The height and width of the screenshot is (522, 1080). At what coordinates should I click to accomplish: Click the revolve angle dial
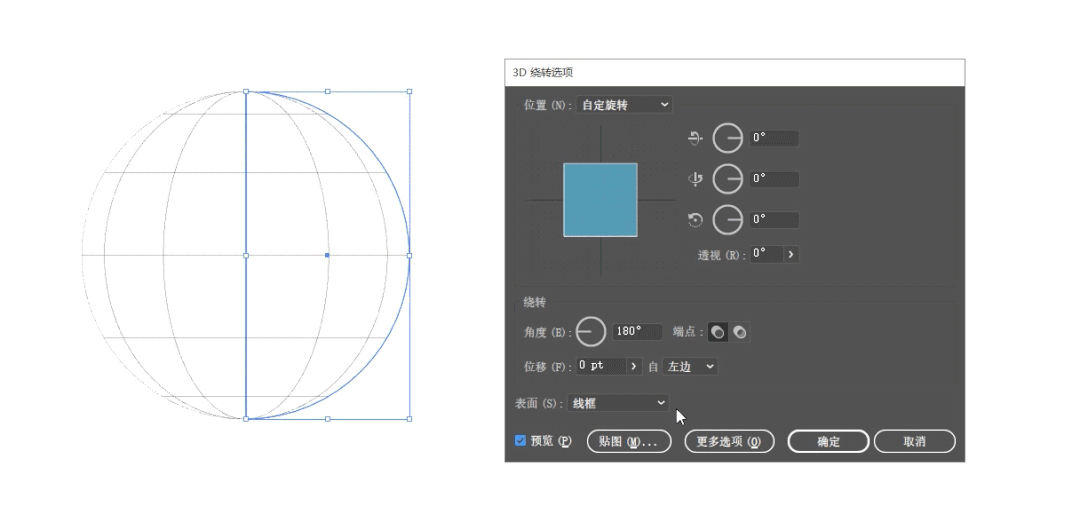(x=590, y=331)
